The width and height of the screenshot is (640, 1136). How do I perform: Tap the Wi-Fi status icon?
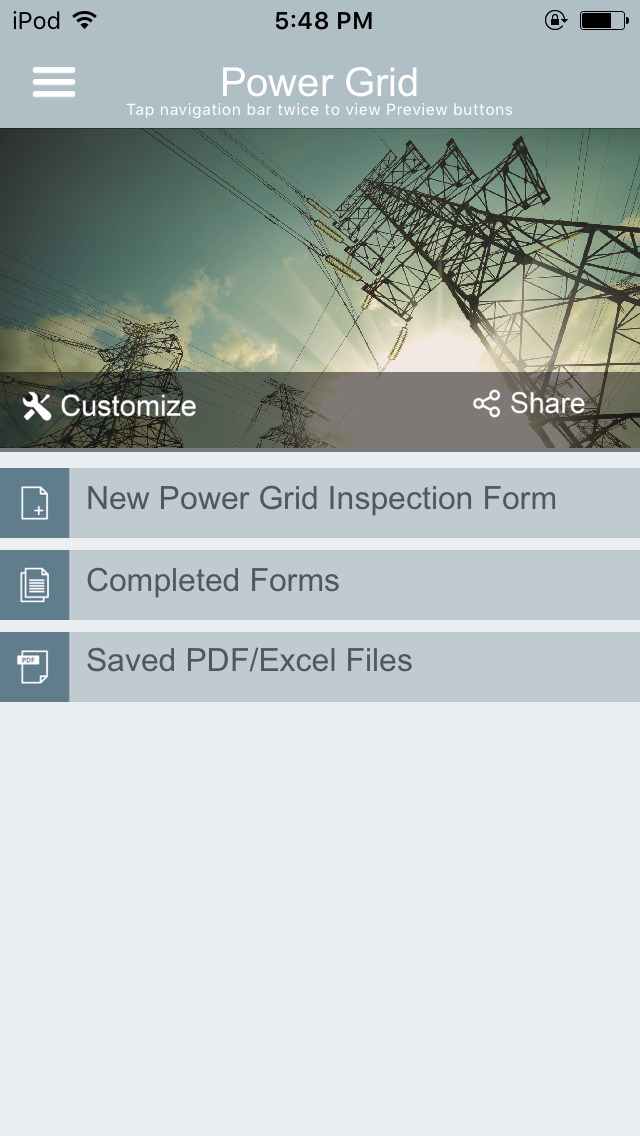click(x=85, y=20)
